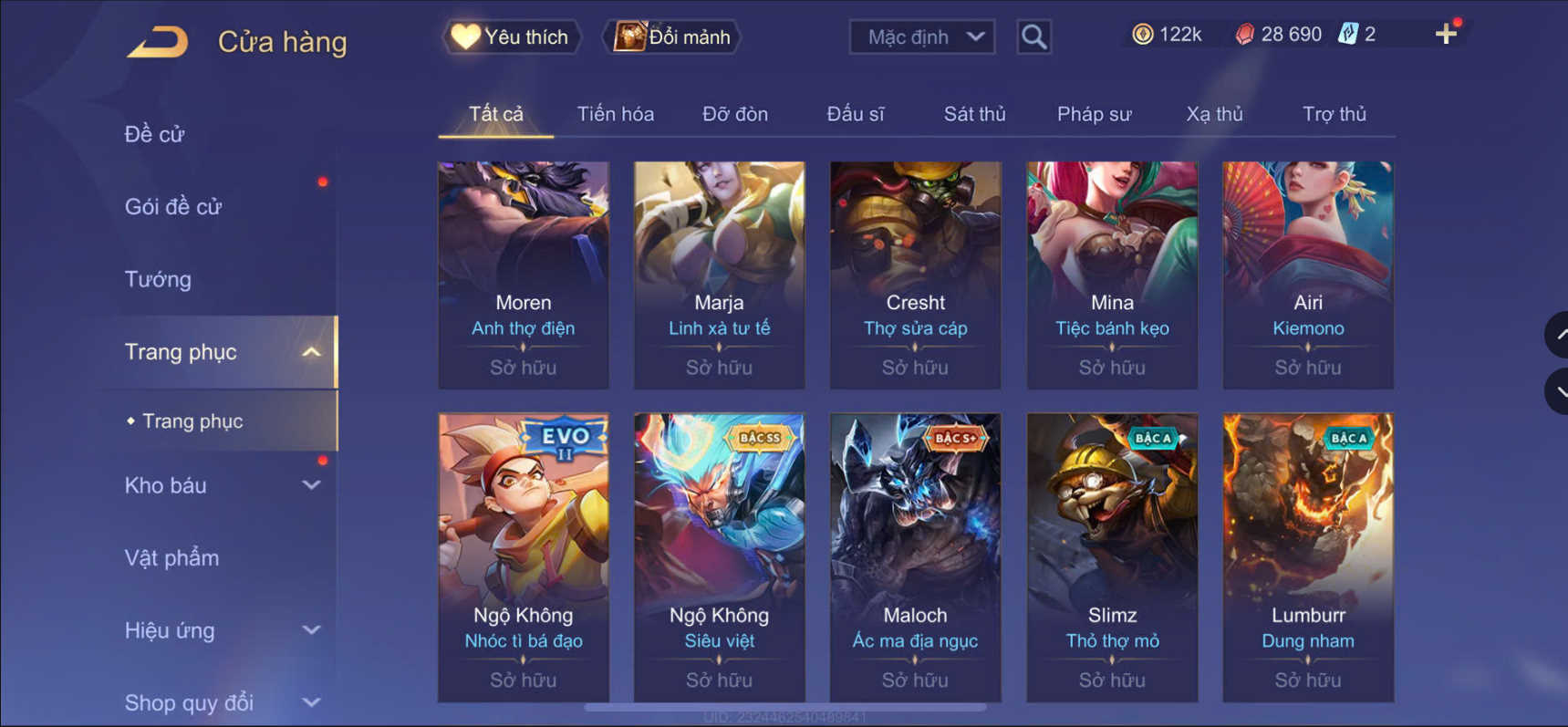Viewport: 1568px width, 727px height.
Task: Expand the Hiệu ứng sidebar section
Action: [x=312, y=630]
